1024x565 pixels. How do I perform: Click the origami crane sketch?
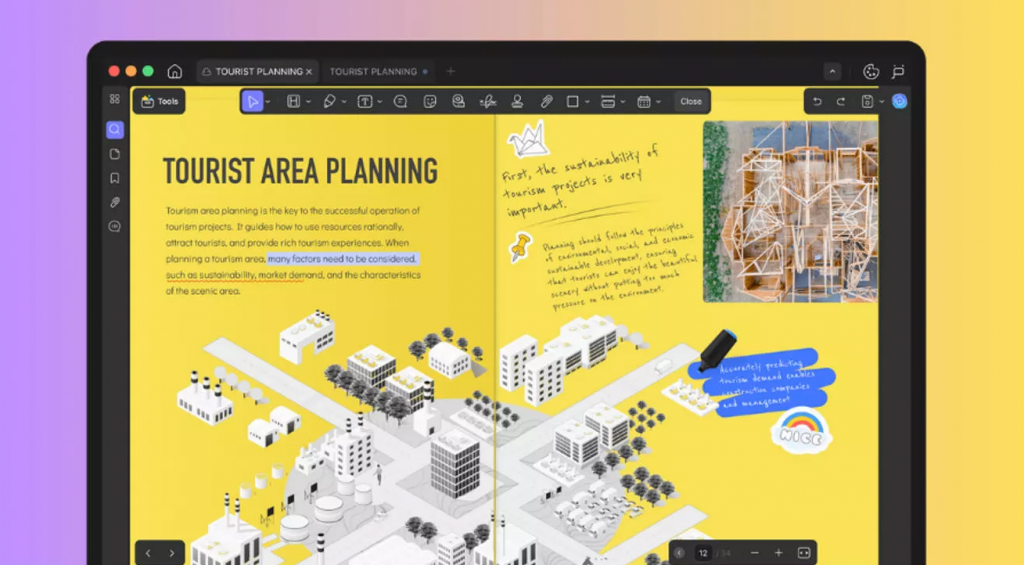coord(528,138)
